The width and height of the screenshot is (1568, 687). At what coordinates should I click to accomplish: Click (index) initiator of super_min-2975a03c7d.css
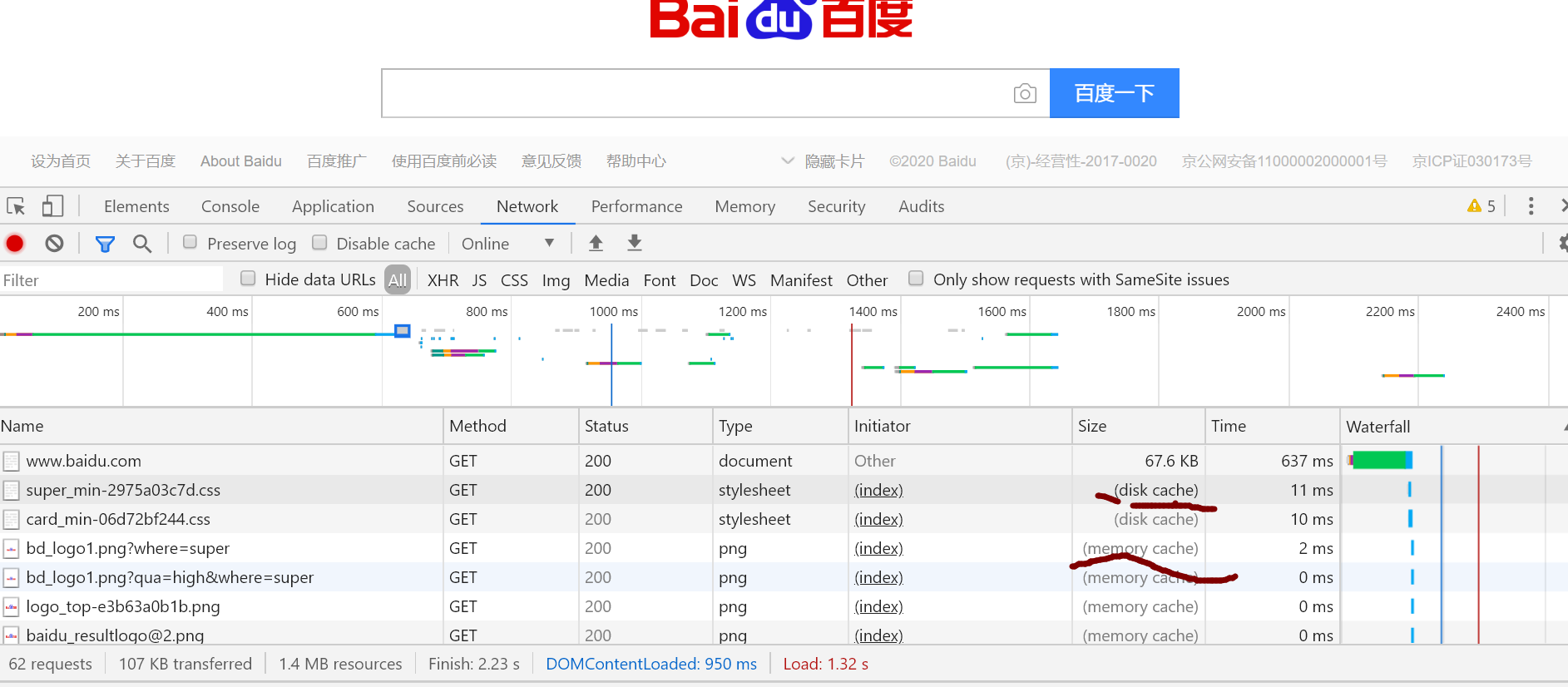pyautogui.click(x=878, y=490)
